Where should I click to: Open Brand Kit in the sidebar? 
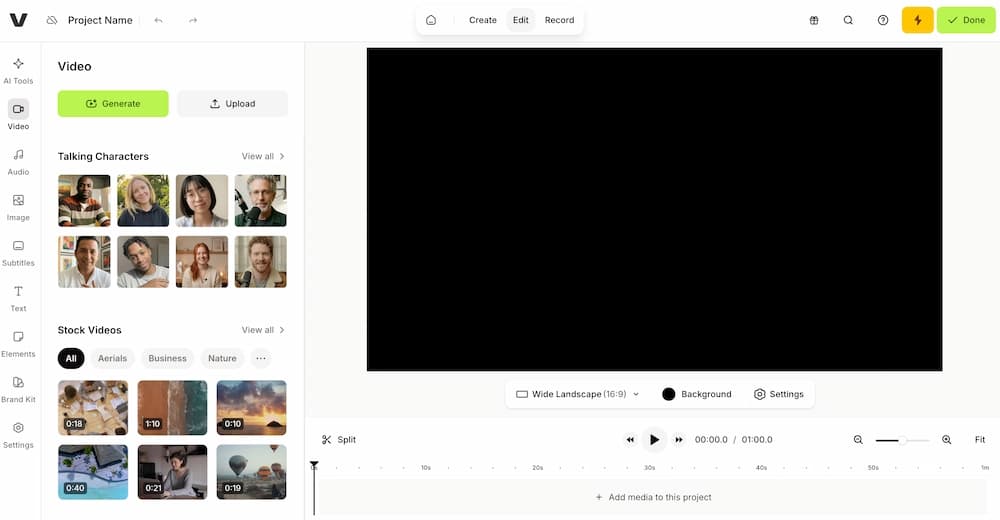(x=18, y=390)
